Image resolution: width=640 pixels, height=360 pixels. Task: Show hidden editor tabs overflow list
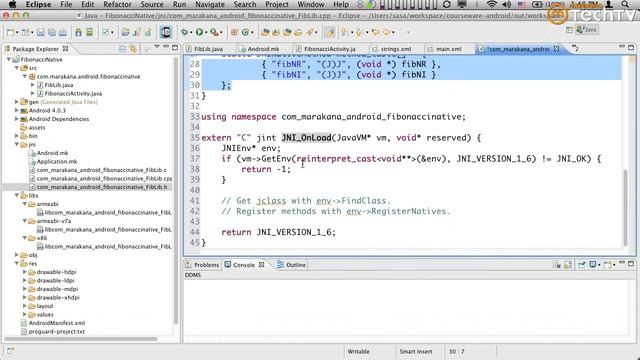coord(575,49)
